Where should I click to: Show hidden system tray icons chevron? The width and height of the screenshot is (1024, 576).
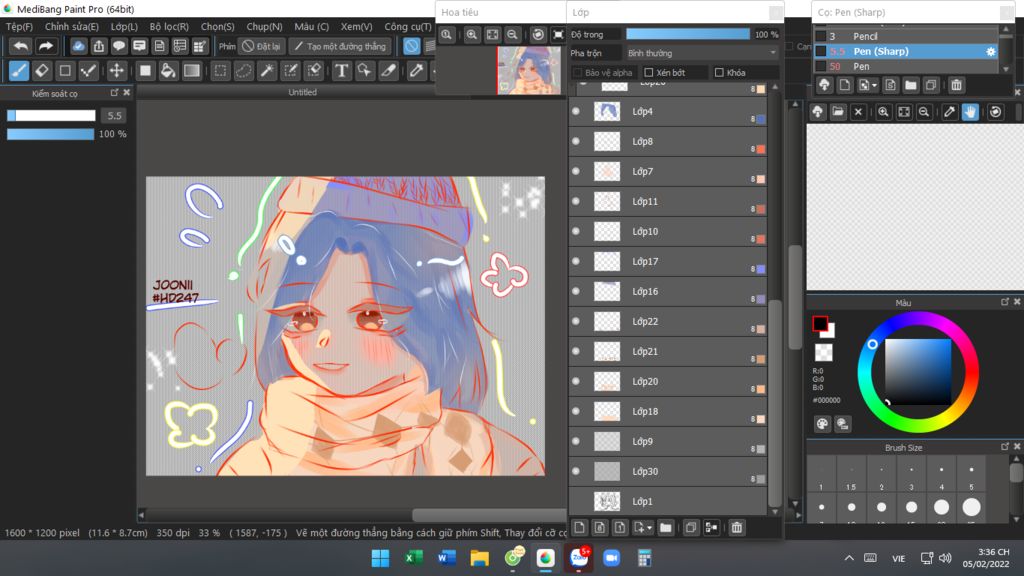pyautogui.click(x=848, y=558)
